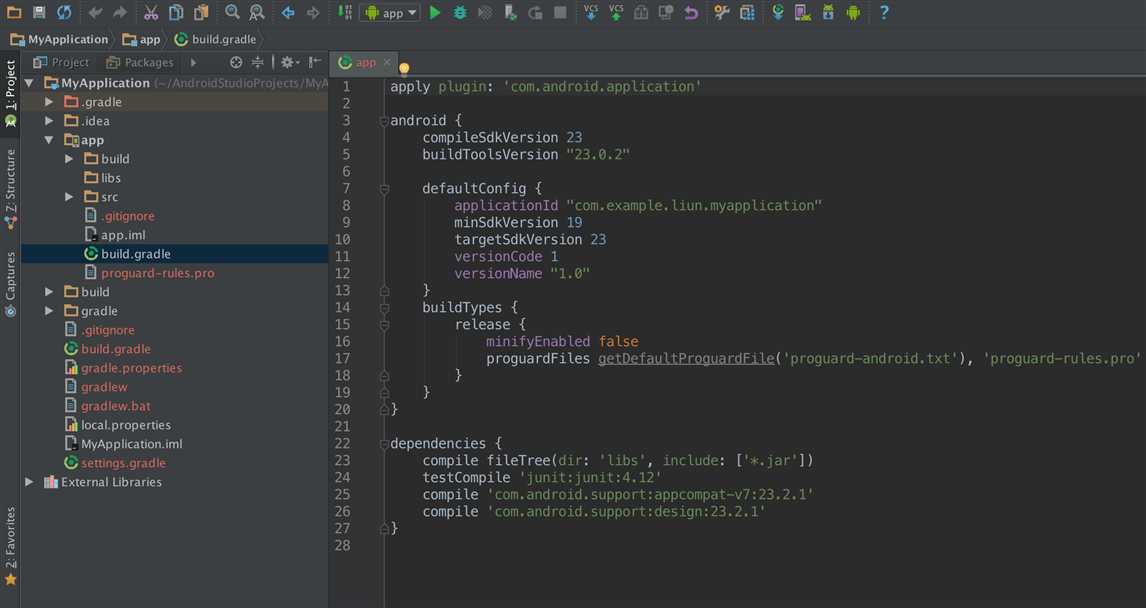The image size is (1146, 608).
Task: Expand the .idea folder
Action: point(49,121)
